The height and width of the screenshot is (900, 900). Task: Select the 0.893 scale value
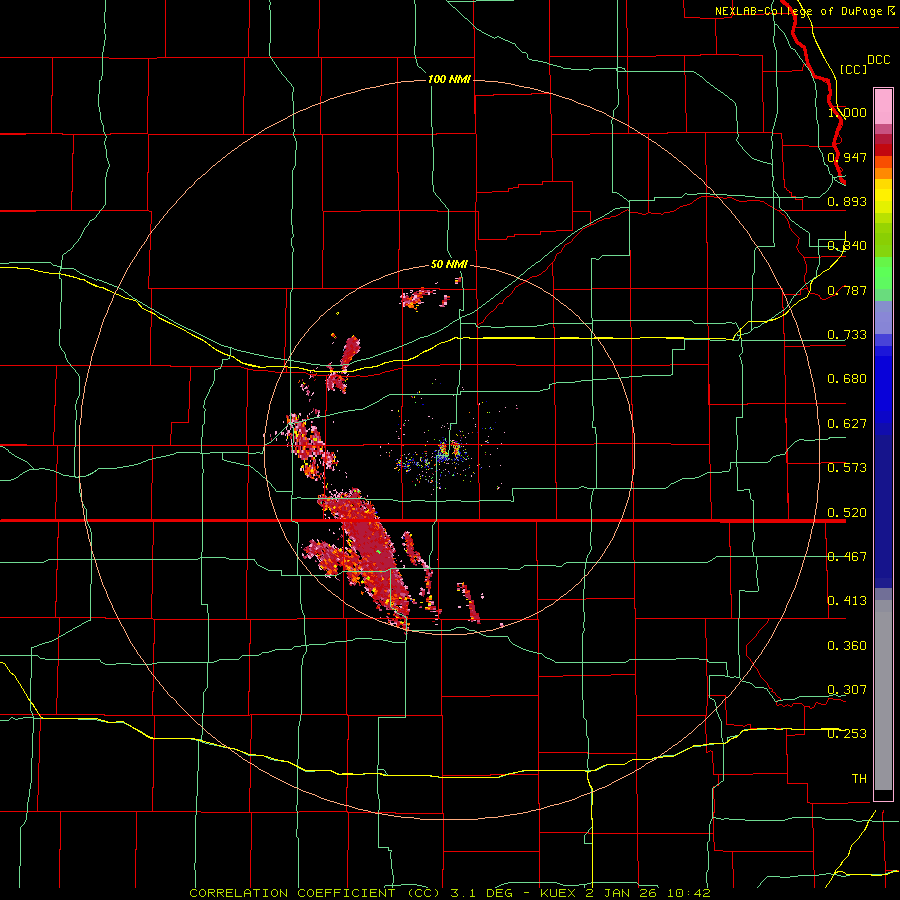(x=847, y=201)
